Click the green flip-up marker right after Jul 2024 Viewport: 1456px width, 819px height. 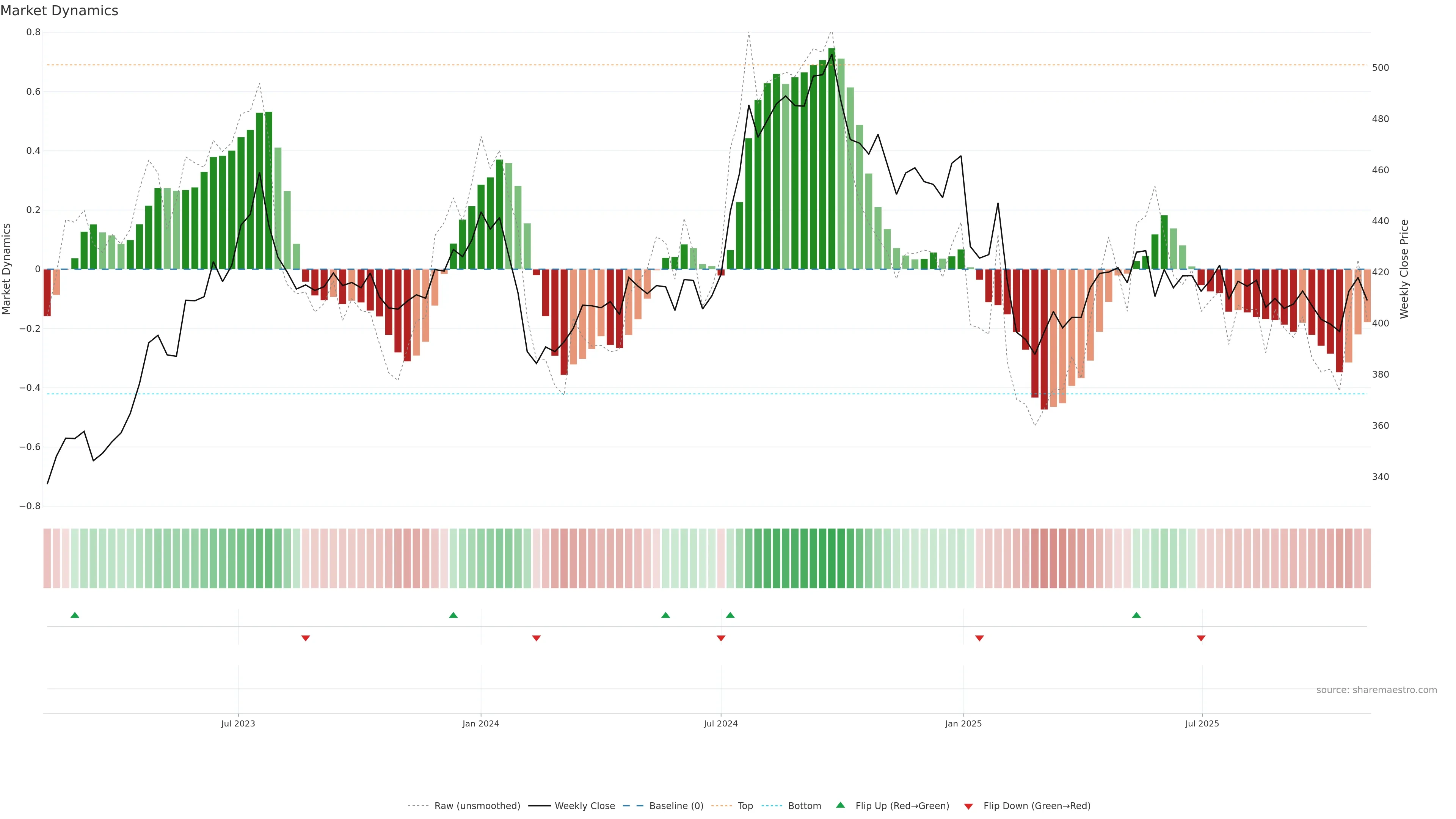coord(730,615)
